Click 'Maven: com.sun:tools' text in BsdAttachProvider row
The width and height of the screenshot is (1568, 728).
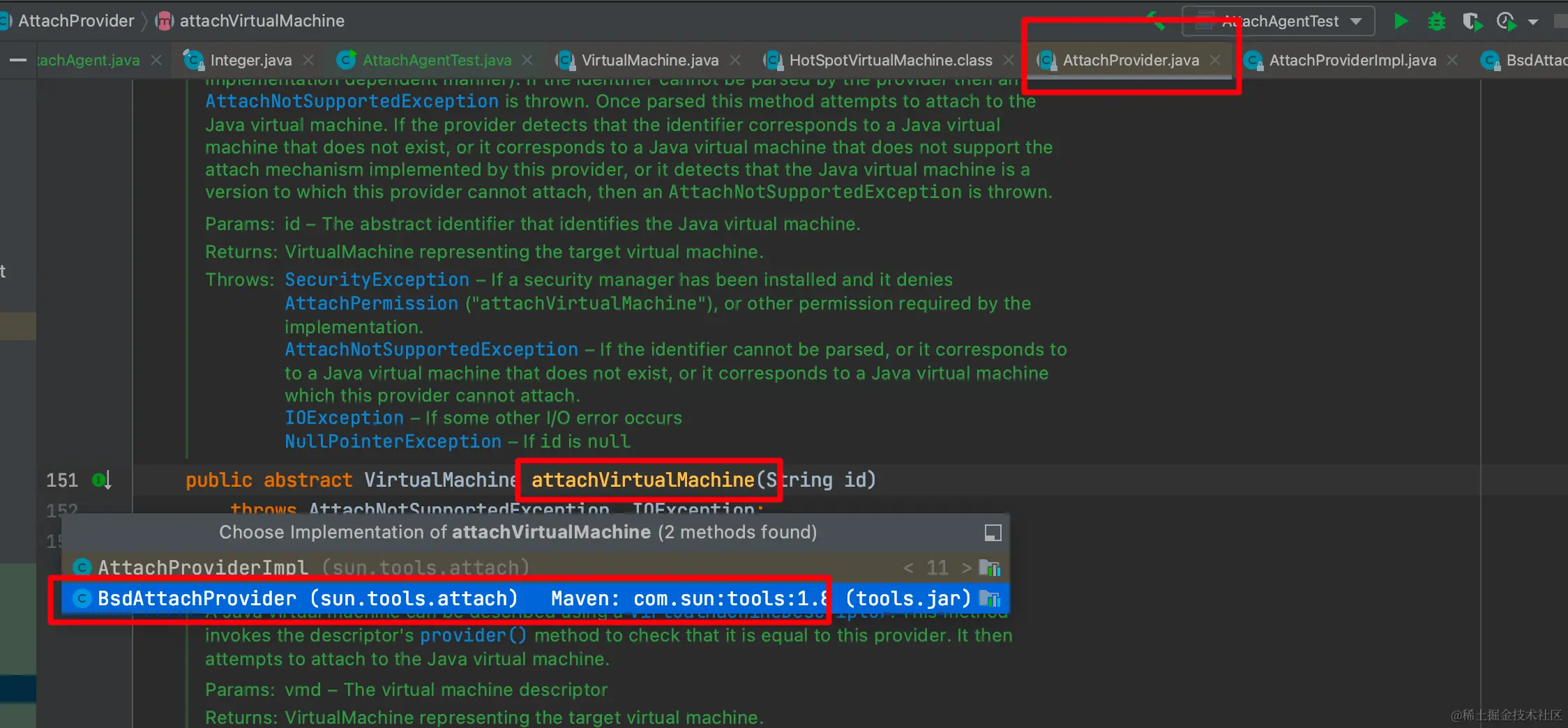(689, 598)
